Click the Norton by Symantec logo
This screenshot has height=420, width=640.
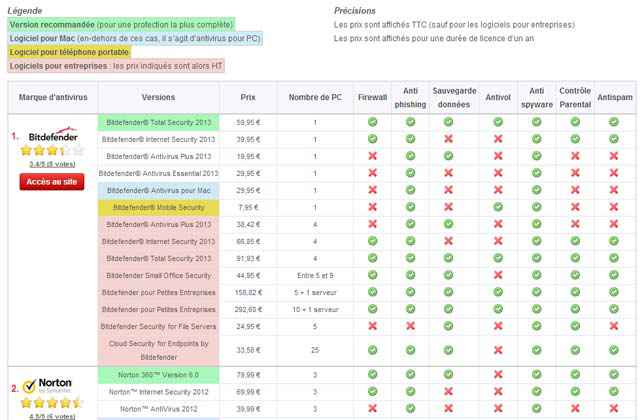tap(47, 385)
